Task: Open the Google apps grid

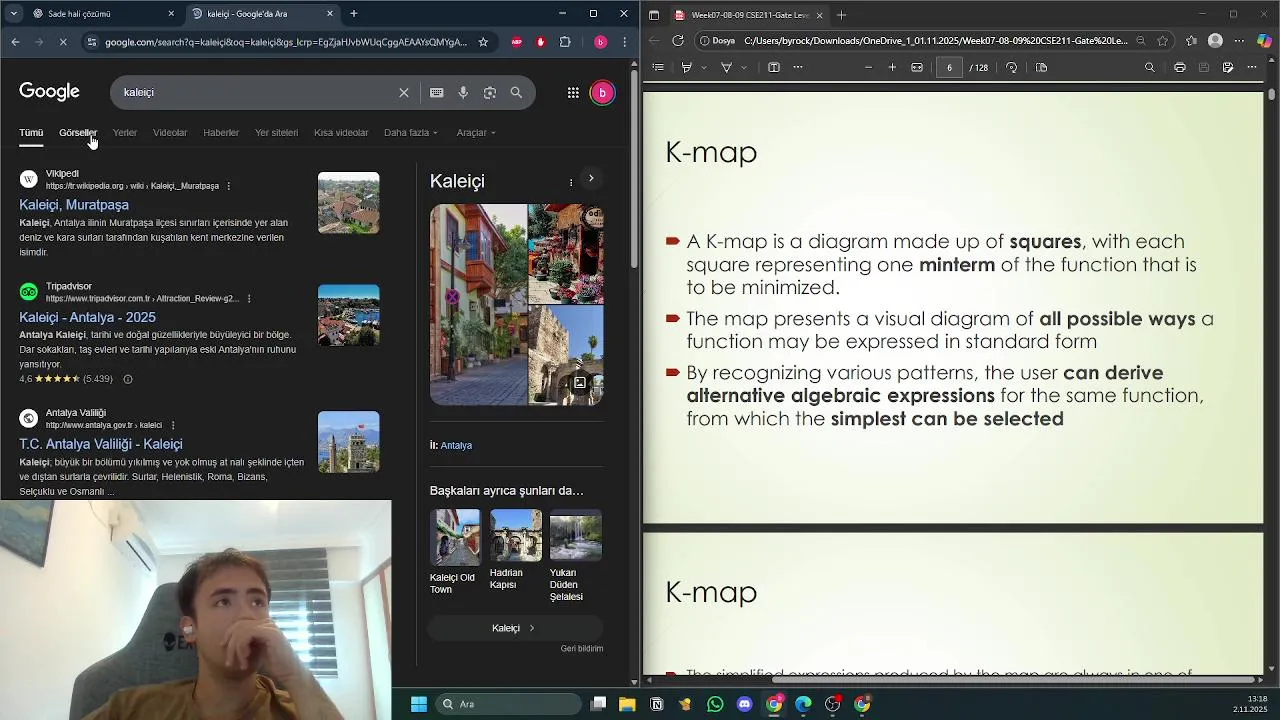Action: [573, 92]
